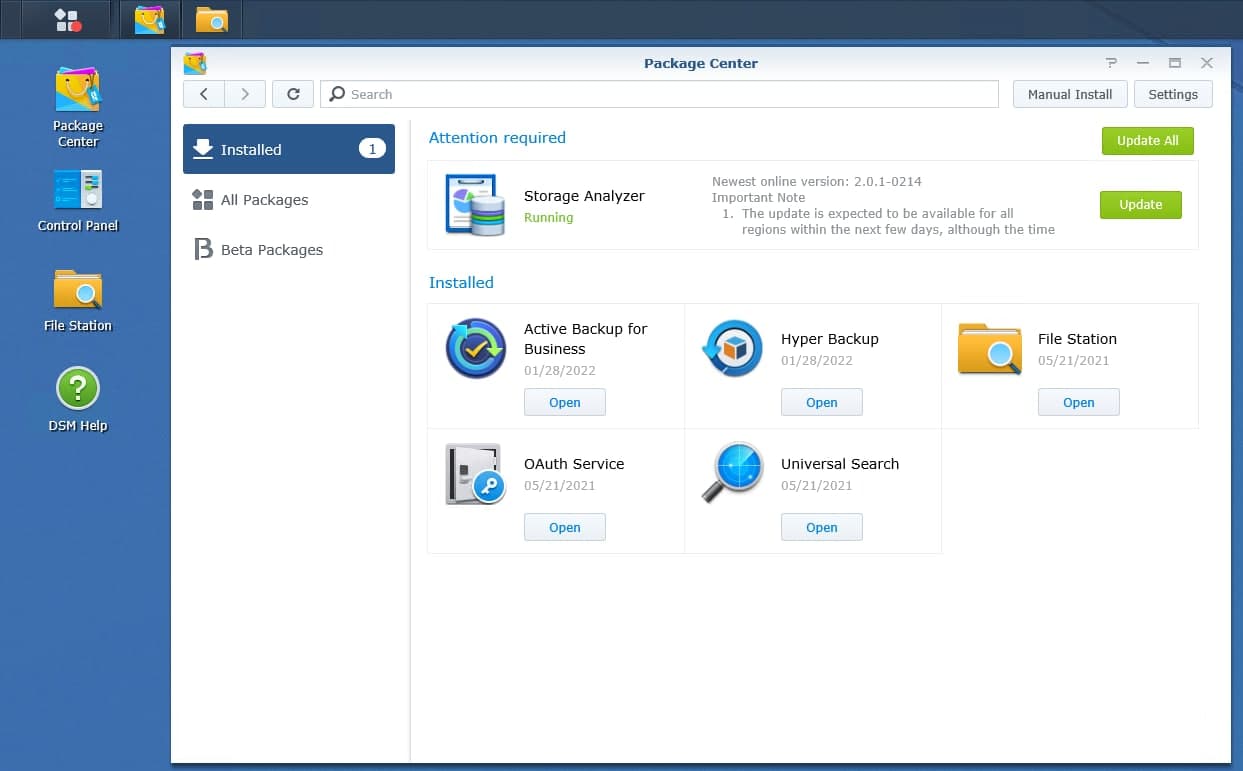Viewport: 1243px width, 771px height.
Task: Click the File Station package icon
Action: coord(990,348)
